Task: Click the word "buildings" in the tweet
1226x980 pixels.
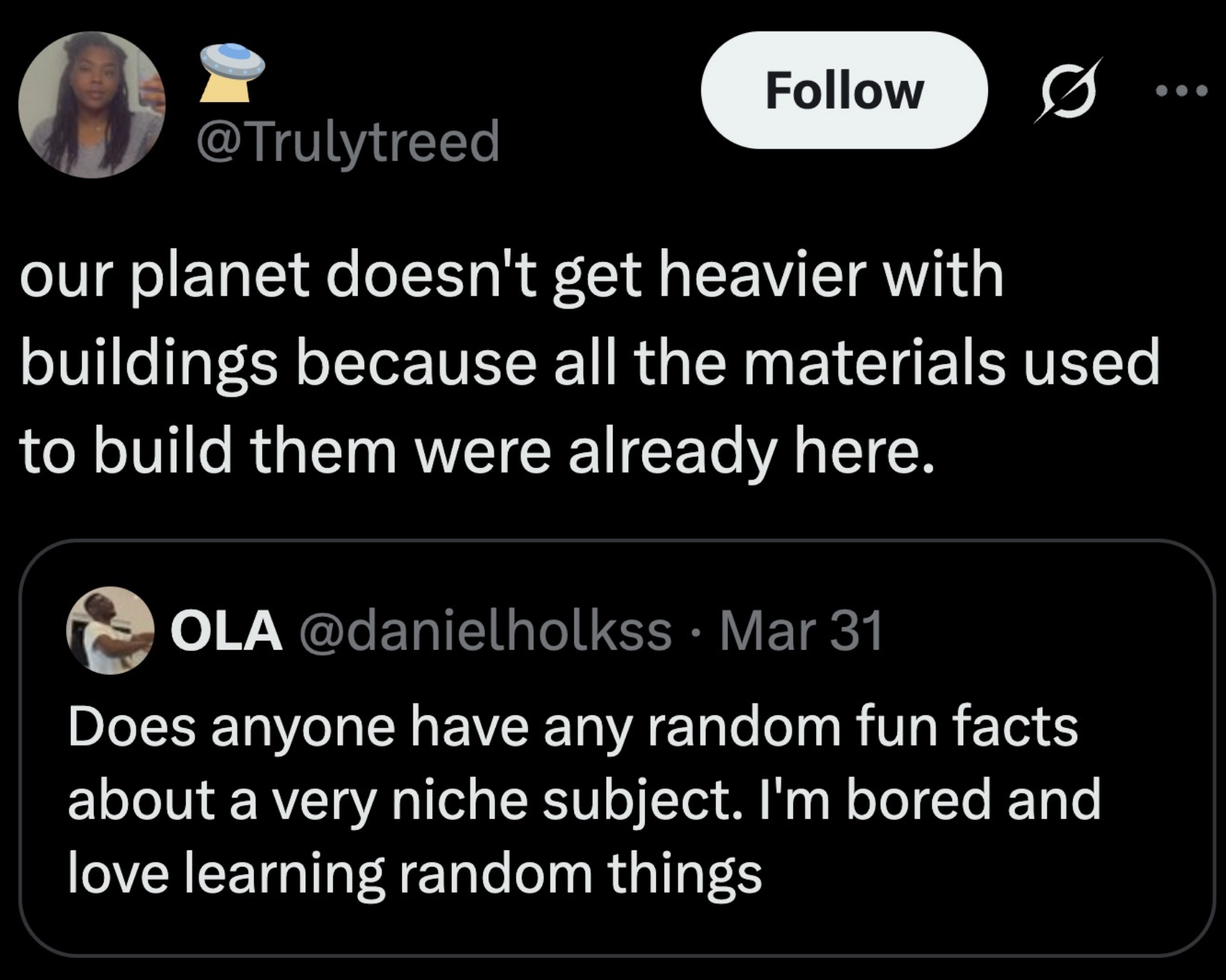Action: click(149, 363)
